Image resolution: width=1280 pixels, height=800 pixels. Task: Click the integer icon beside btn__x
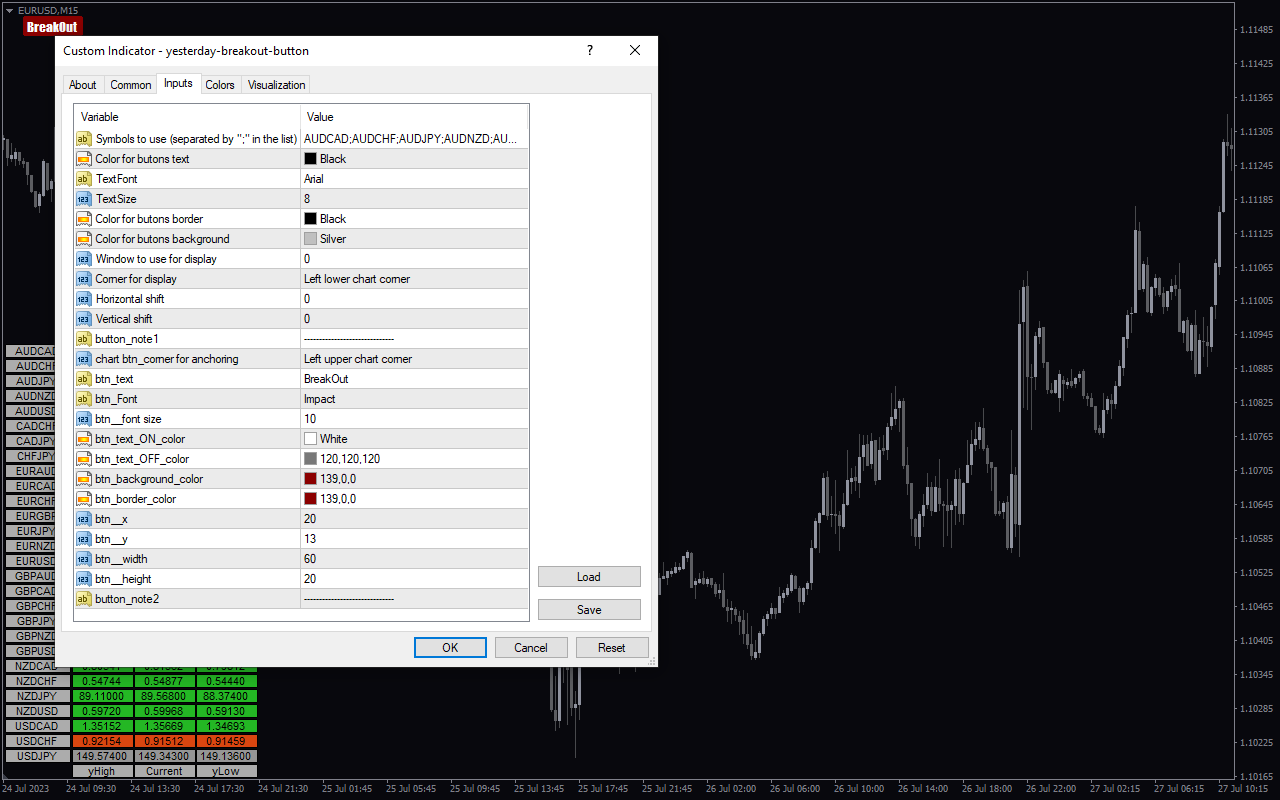coord(84,519)
